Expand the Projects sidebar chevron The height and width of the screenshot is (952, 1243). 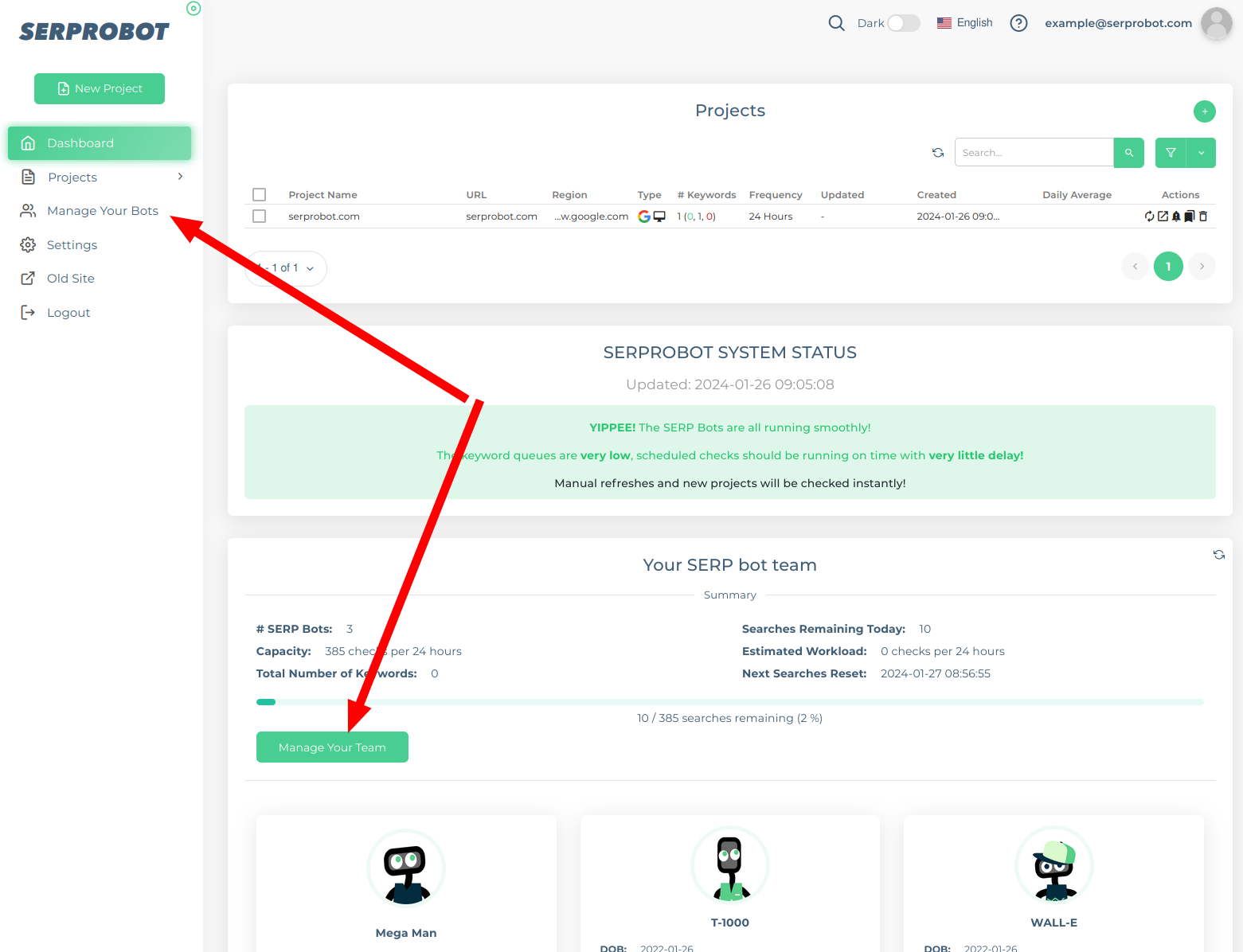pos(181,177)
